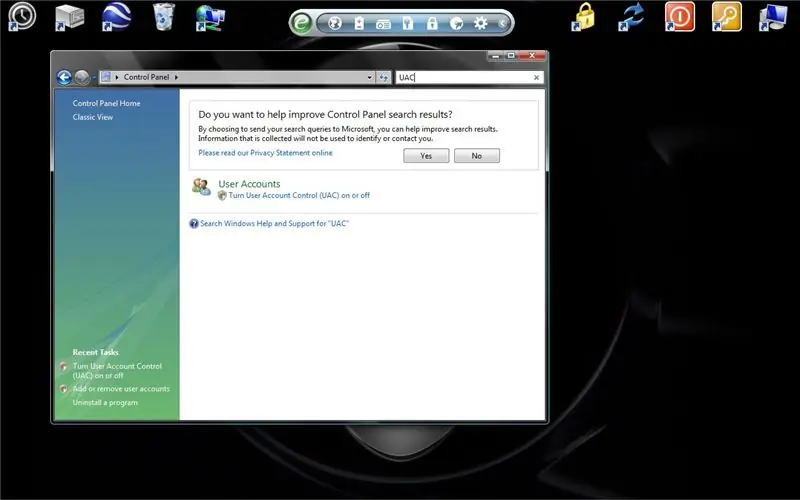Viewport: 800px width, 500px height.
Task: Open Turn User Account Control on or off
Action: tap(299, 195)
